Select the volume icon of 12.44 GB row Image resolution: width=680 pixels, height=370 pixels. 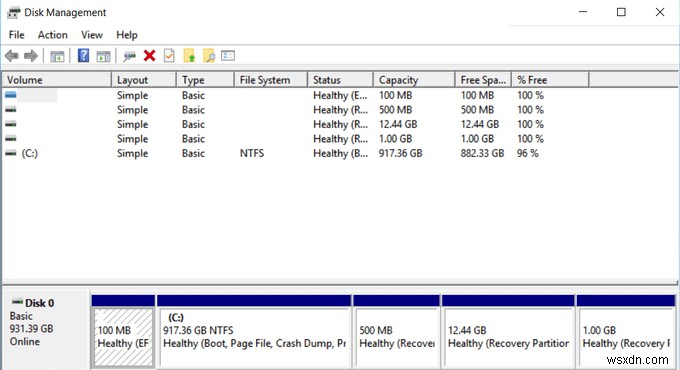(x=11, y=124)
